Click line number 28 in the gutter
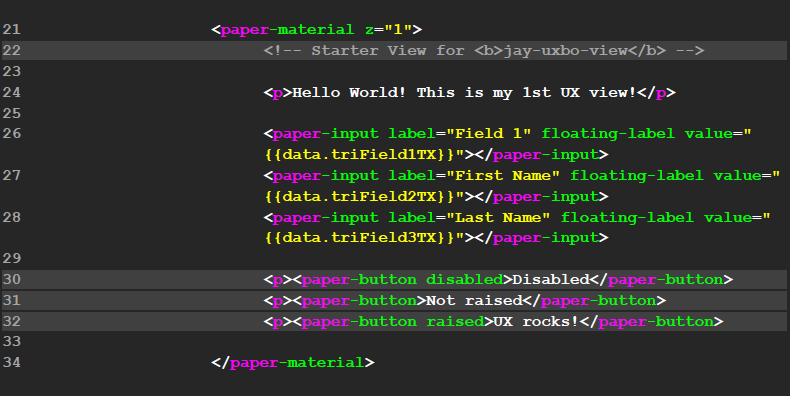 click(x=12, y=217)
